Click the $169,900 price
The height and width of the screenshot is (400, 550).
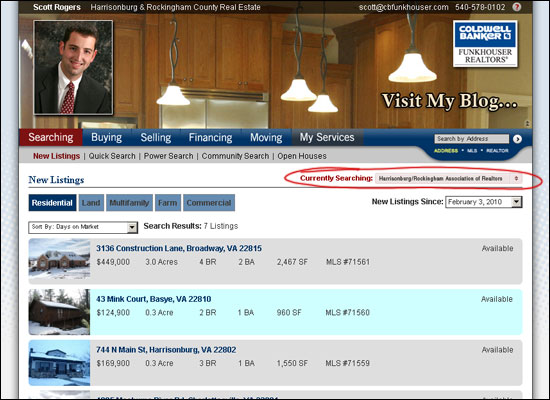tap(113, 364)
